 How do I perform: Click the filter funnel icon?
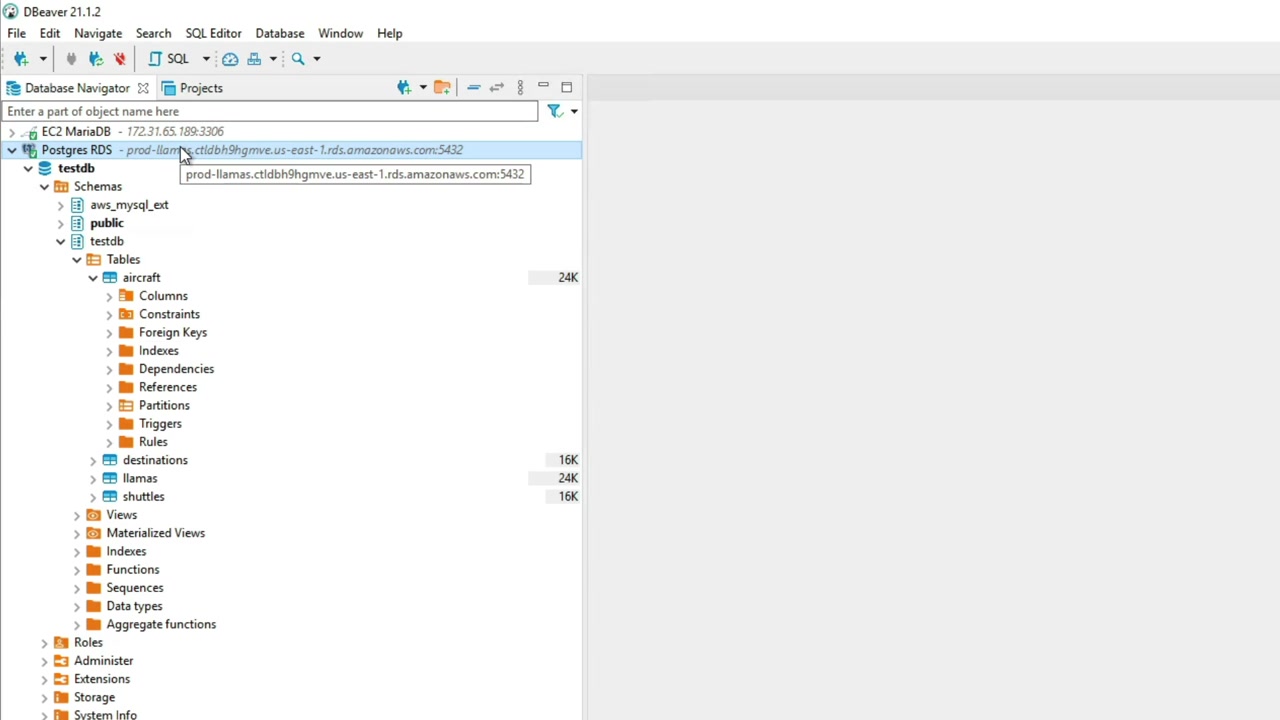pos(555,111)
